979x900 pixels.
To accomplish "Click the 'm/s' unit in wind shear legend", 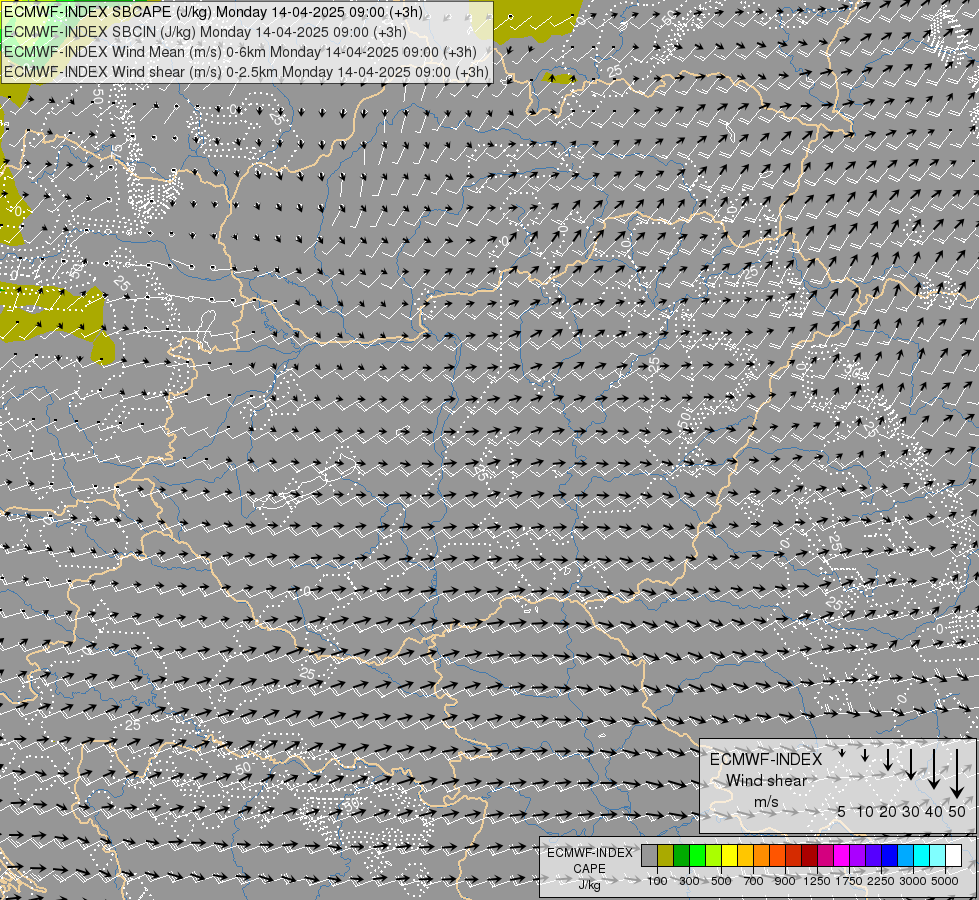I will click(766, 801).
